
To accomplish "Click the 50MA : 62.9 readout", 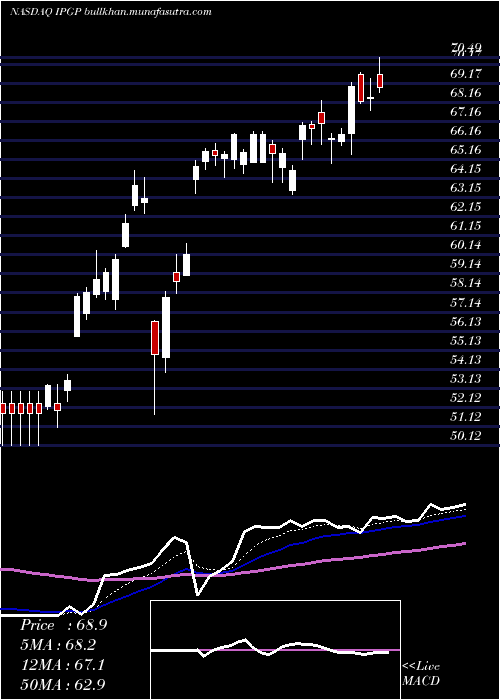I will pyautogui.click(x=63, y=684).
